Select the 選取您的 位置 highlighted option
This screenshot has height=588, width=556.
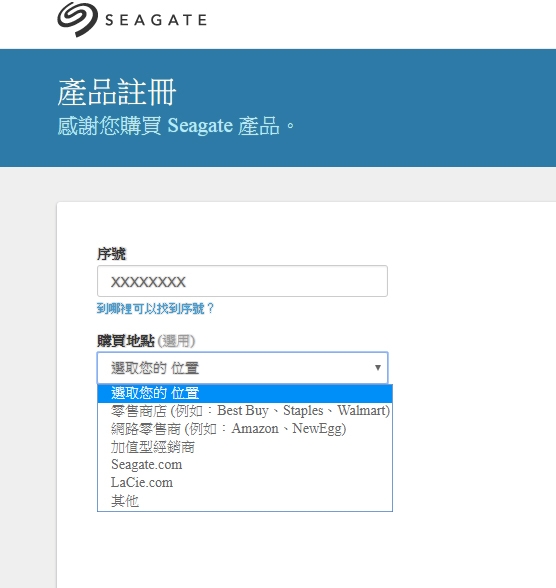pyautogui.click(x=245, y=393)
